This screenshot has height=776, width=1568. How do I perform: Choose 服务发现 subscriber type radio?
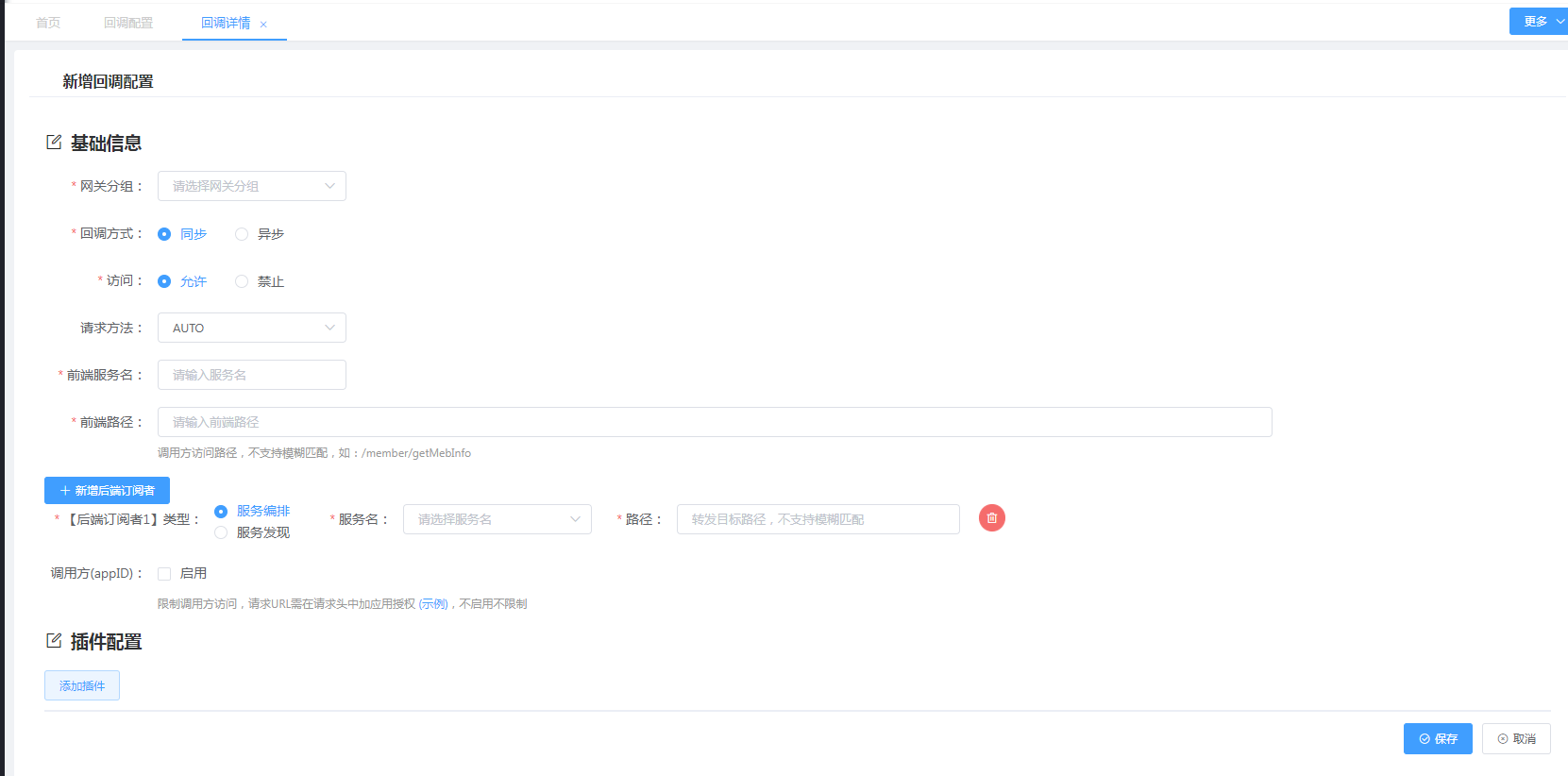(x=221, y=532)
